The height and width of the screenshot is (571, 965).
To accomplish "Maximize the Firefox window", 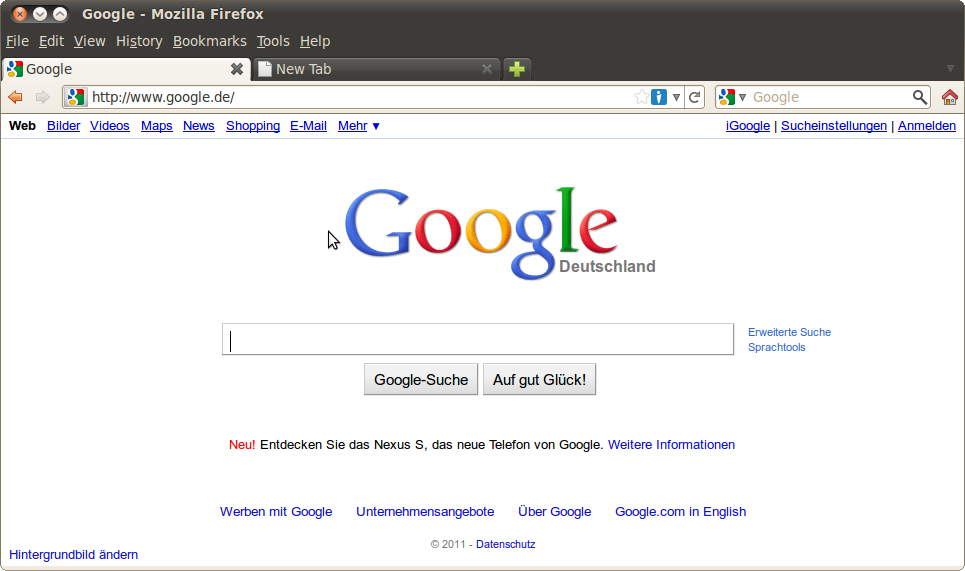I will click(60, 14).
